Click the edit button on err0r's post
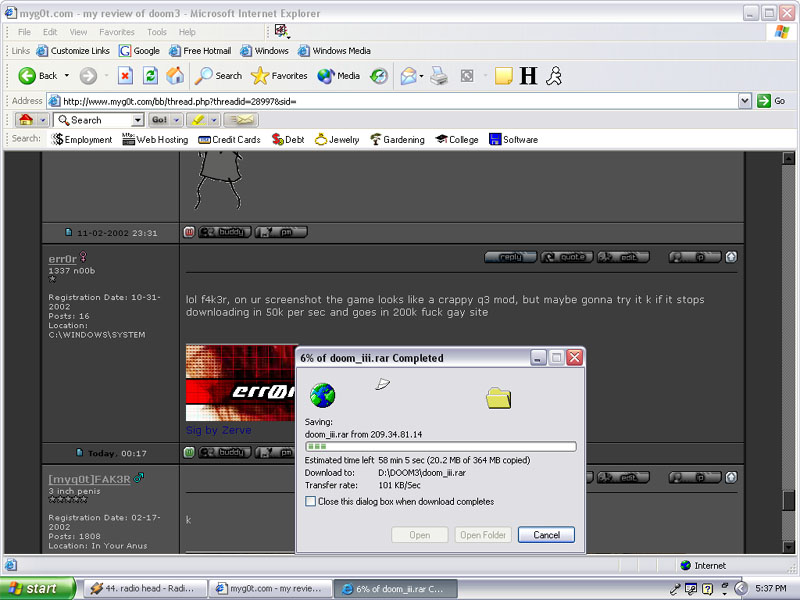 click(x=623, y=257)
